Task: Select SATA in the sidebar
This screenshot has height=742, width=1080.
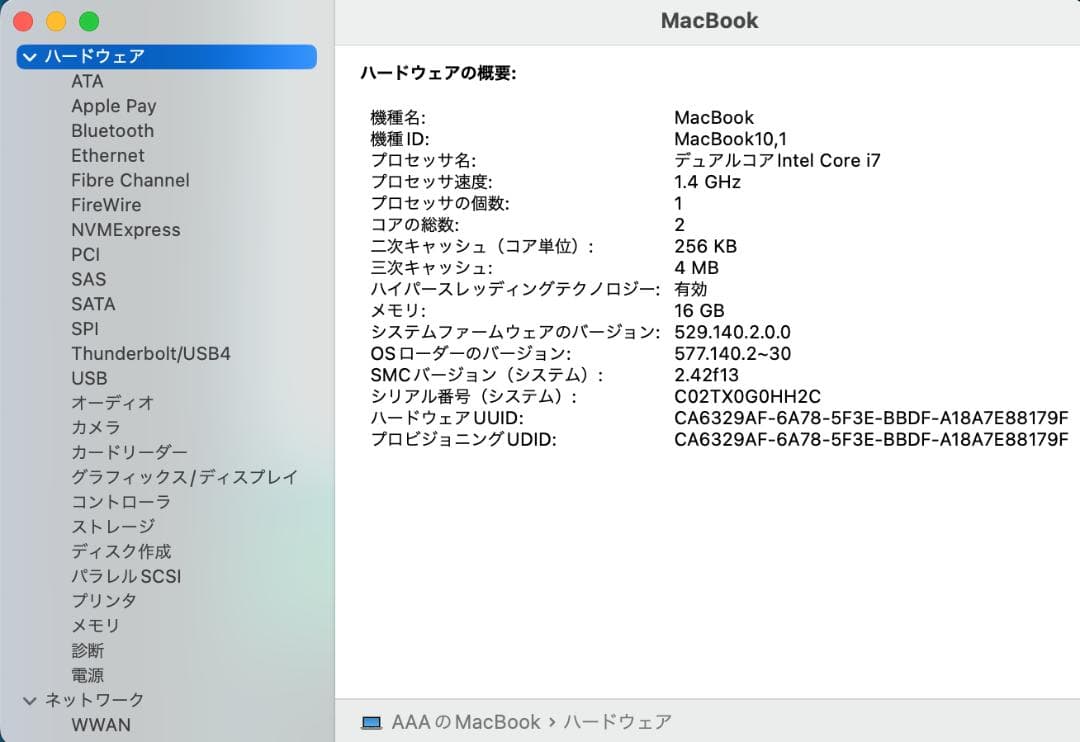Action: [93, 305]
